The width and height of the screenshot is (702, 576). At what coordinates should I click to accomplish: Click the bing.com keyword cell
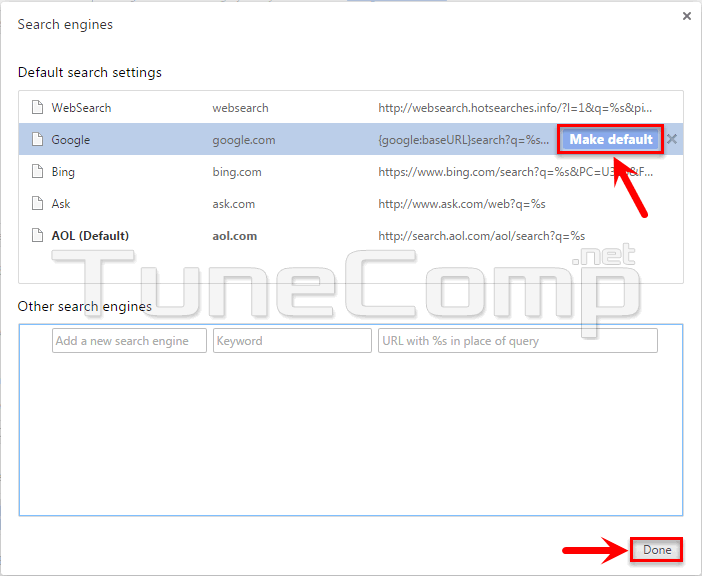237,172
